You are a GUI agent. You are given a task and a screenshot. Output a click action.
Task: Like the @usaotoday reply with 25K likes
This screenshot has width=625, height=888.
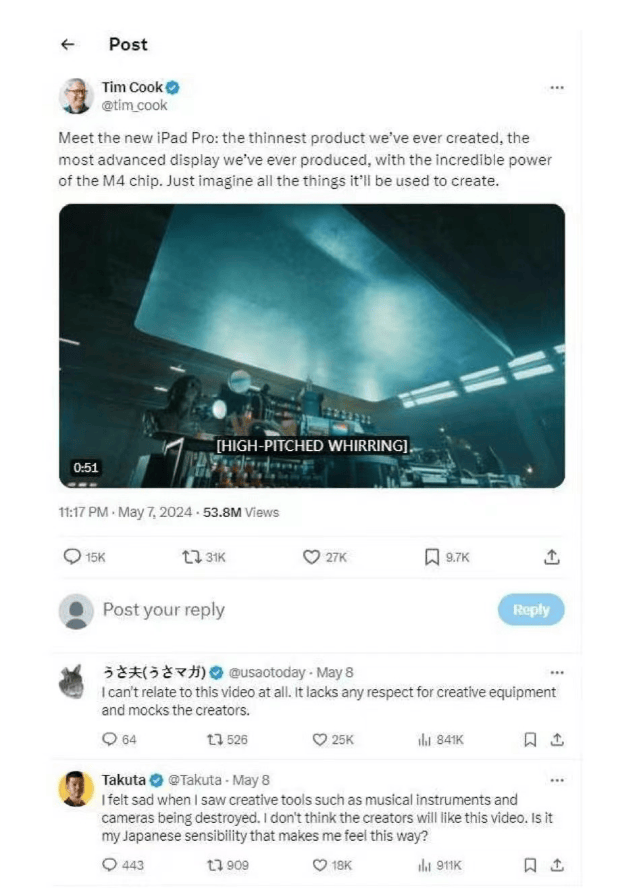[320, 740]
